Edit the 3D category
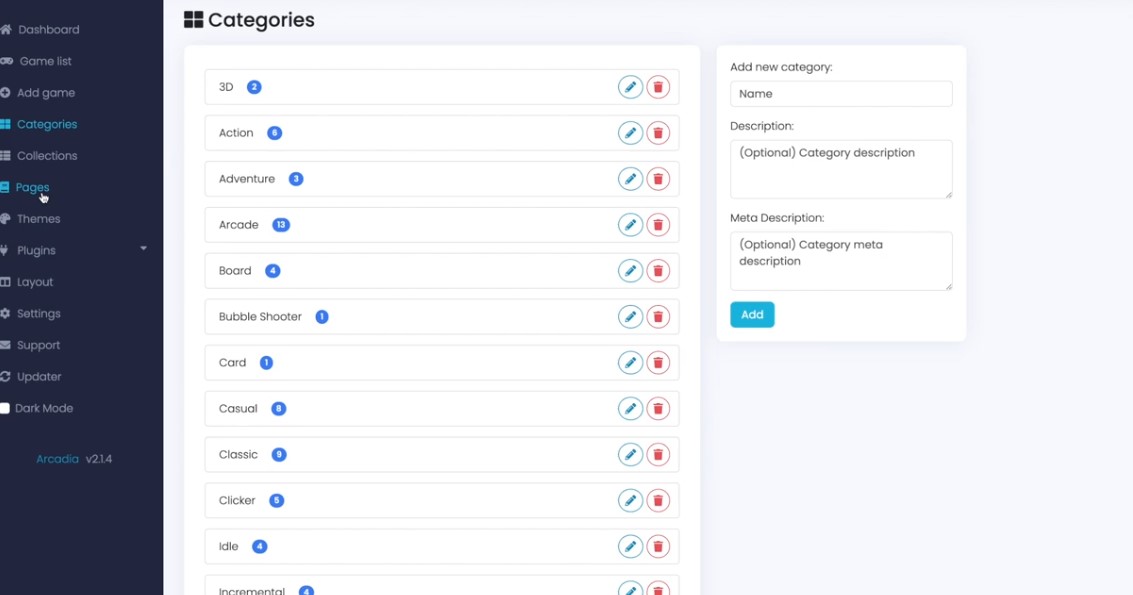 coord(630,87)
